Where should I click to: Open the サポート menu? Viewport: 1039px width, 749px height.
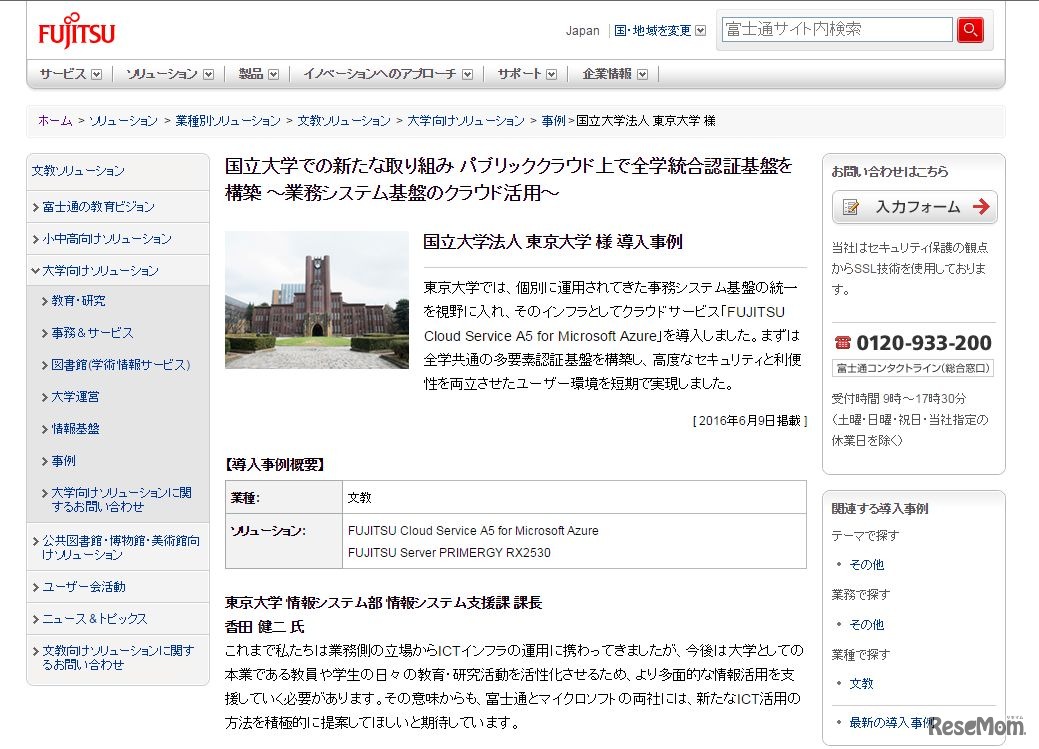(x=526, y=74)
